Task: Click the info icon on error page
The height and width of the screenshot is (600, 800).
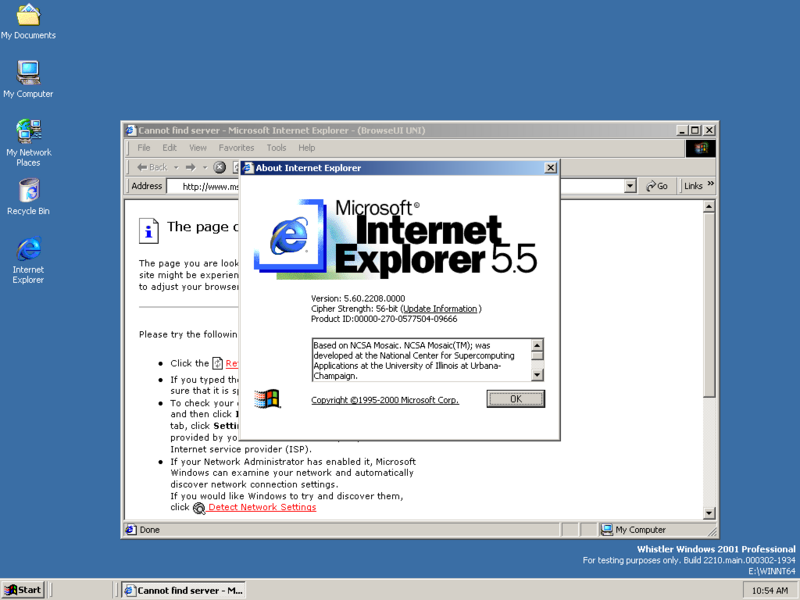Action: 148,231
